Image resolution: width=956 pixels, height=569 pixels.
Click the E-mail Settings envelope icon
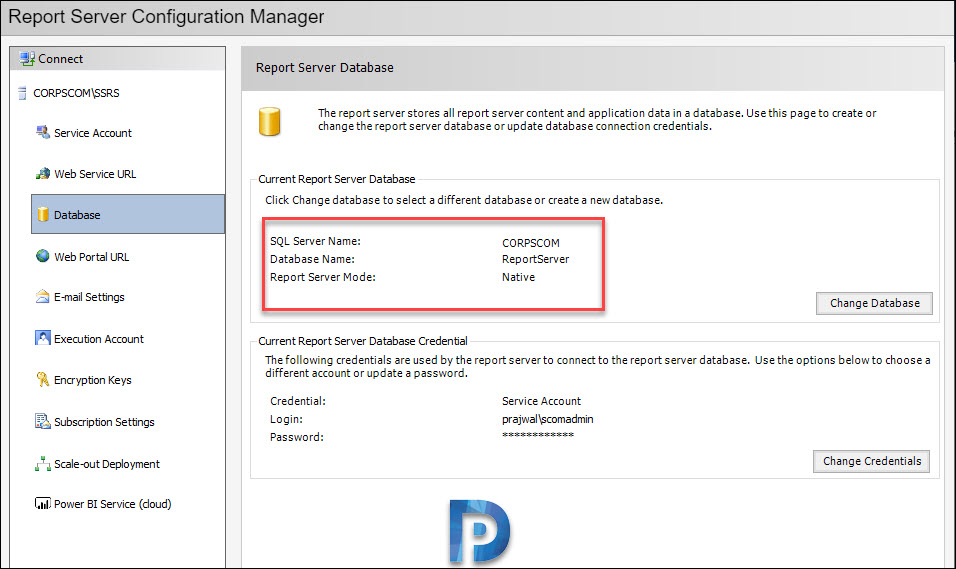pyautogui.click(x=43, y=297)
